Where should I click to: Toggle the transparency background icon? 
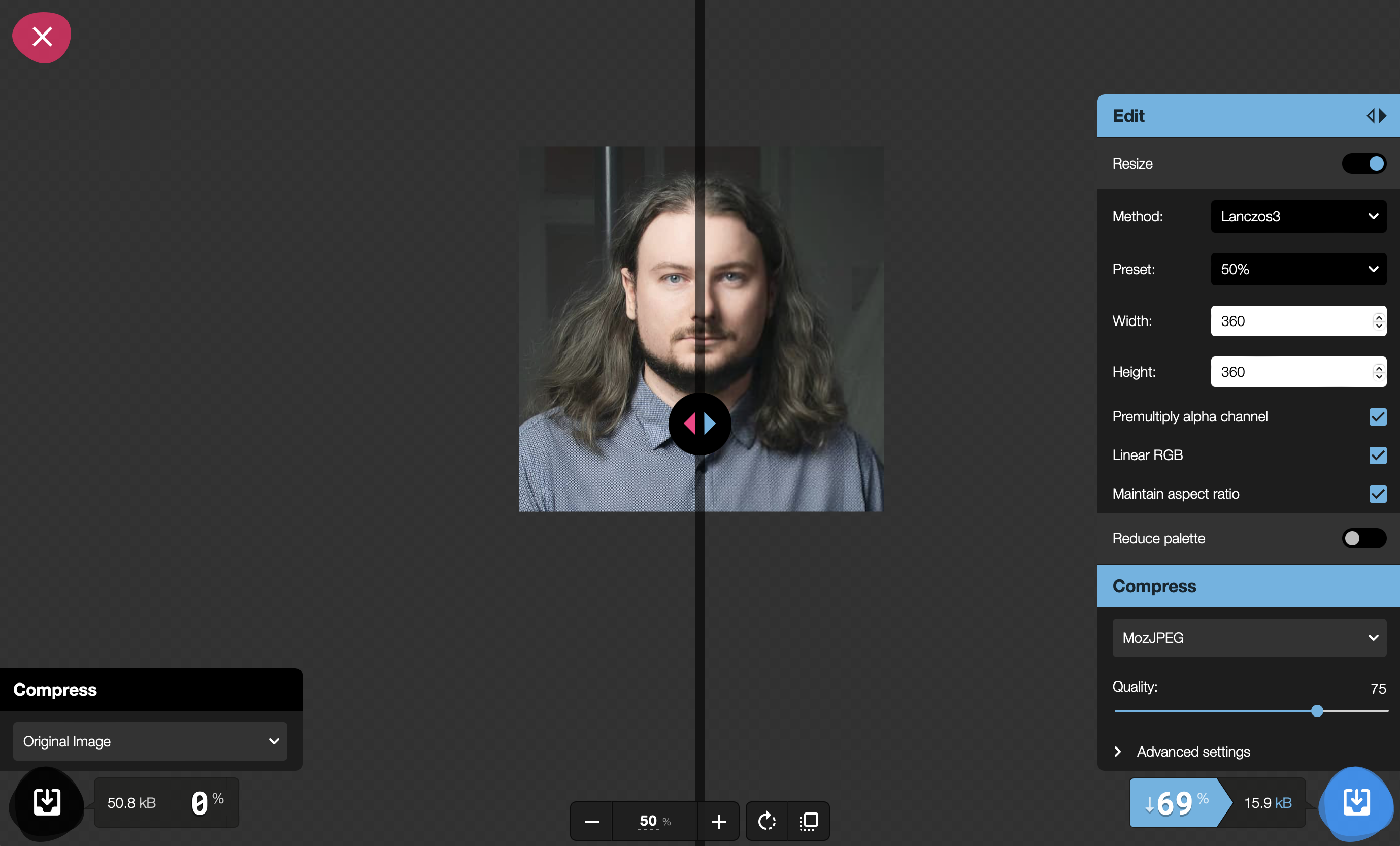(x=809, y=821)
